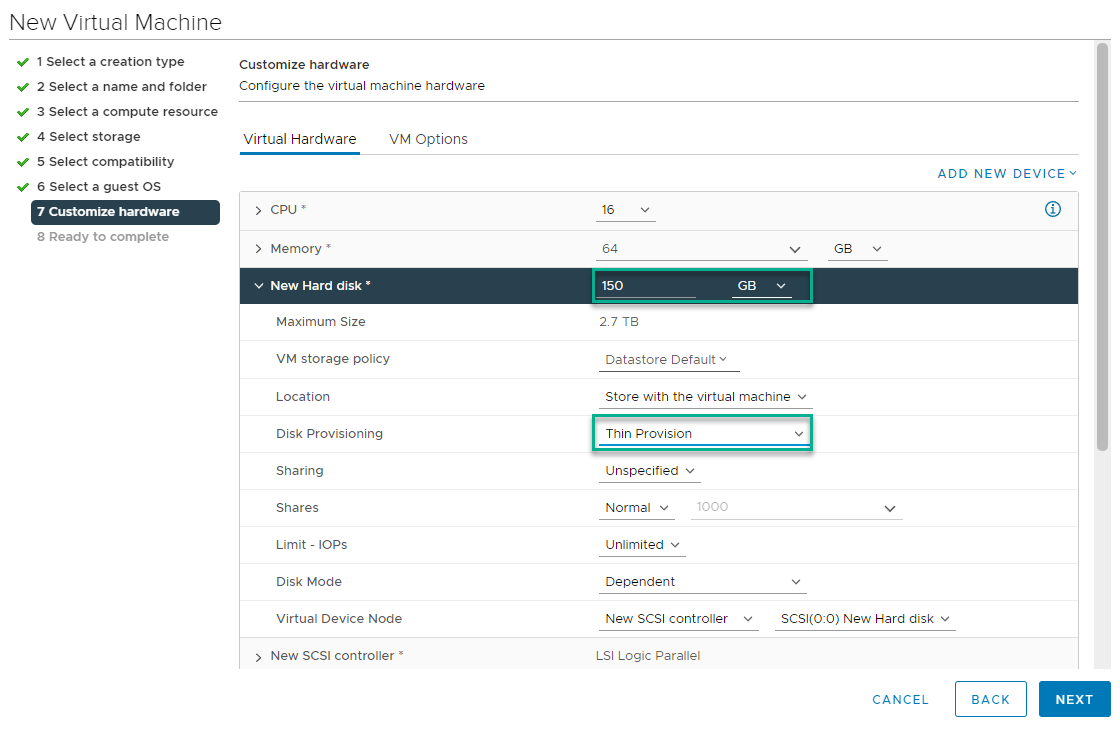Switch to the VM Options tab
1120x730 pixels.
tap(428, 139)
